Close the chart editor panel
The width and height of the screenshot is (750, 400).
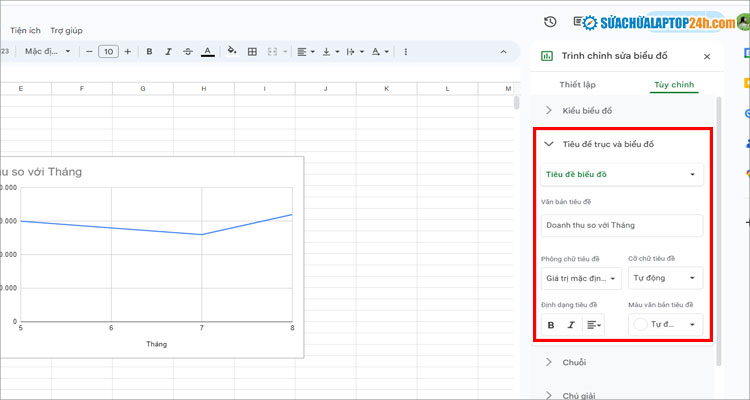click(x=707, y=57)
